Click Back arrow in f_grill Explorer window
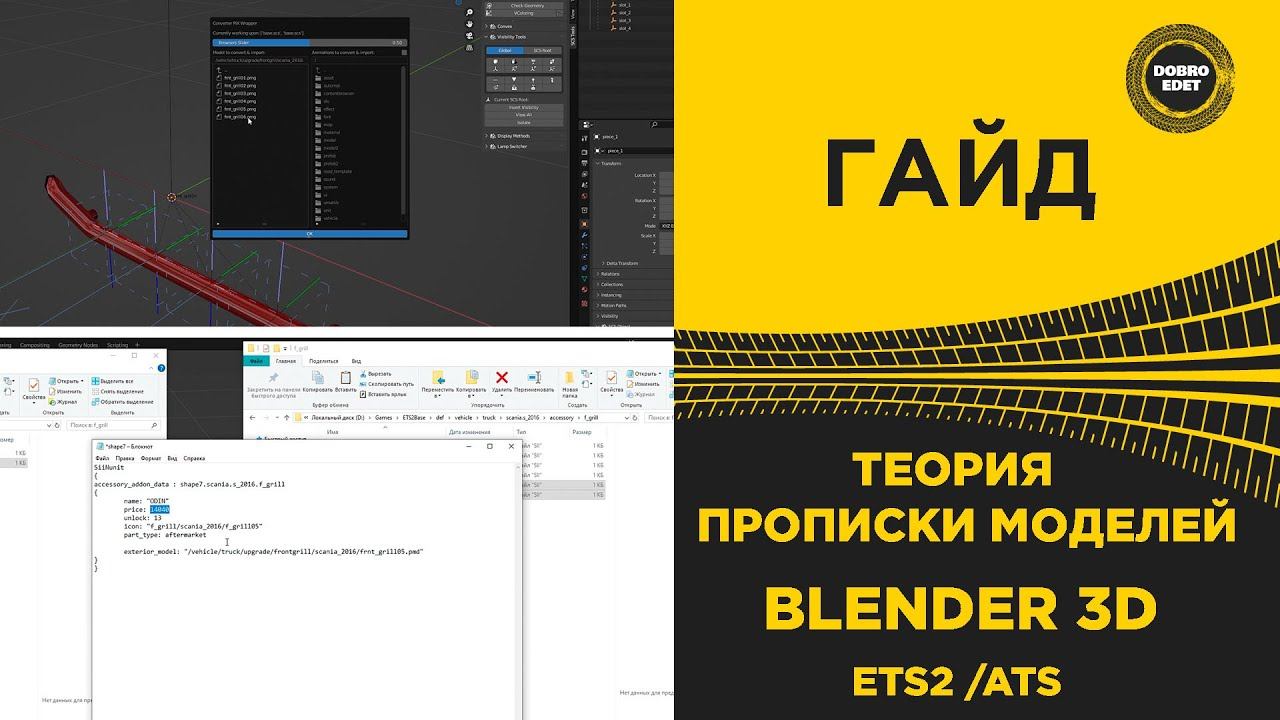Viewport: 1280px width, 720px height. pos(254,416)
